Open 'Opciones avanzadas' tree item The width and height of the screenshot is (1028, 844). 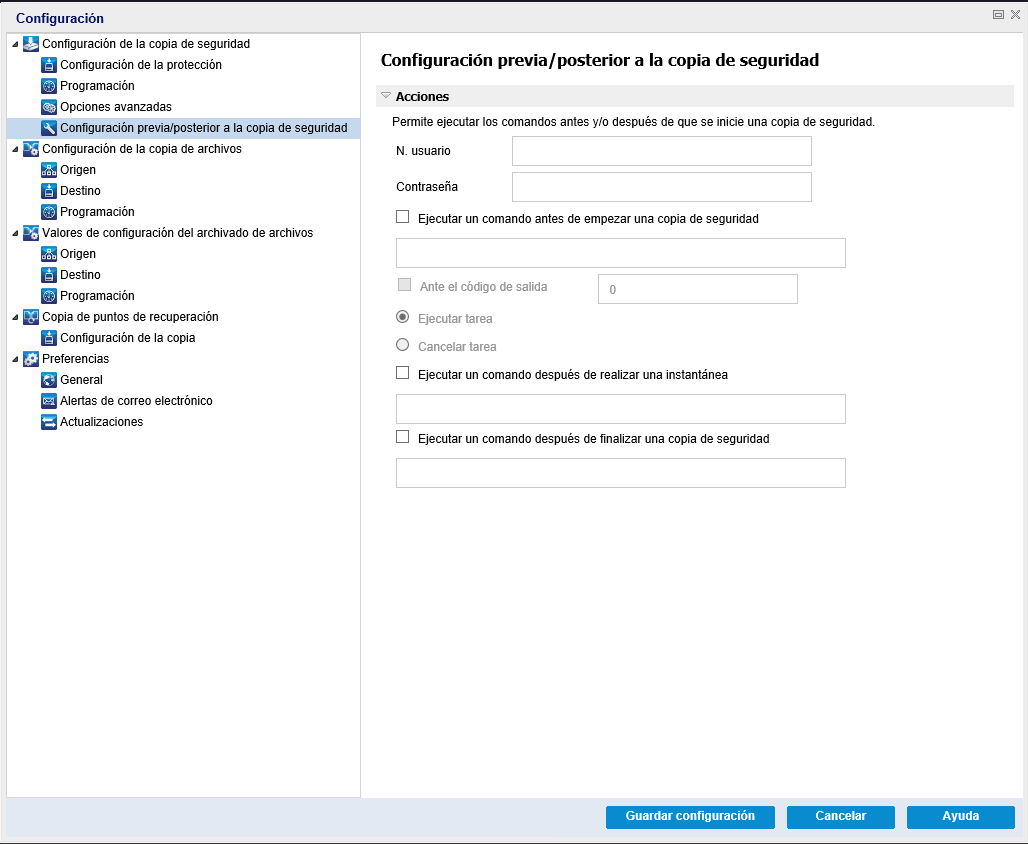116,107
